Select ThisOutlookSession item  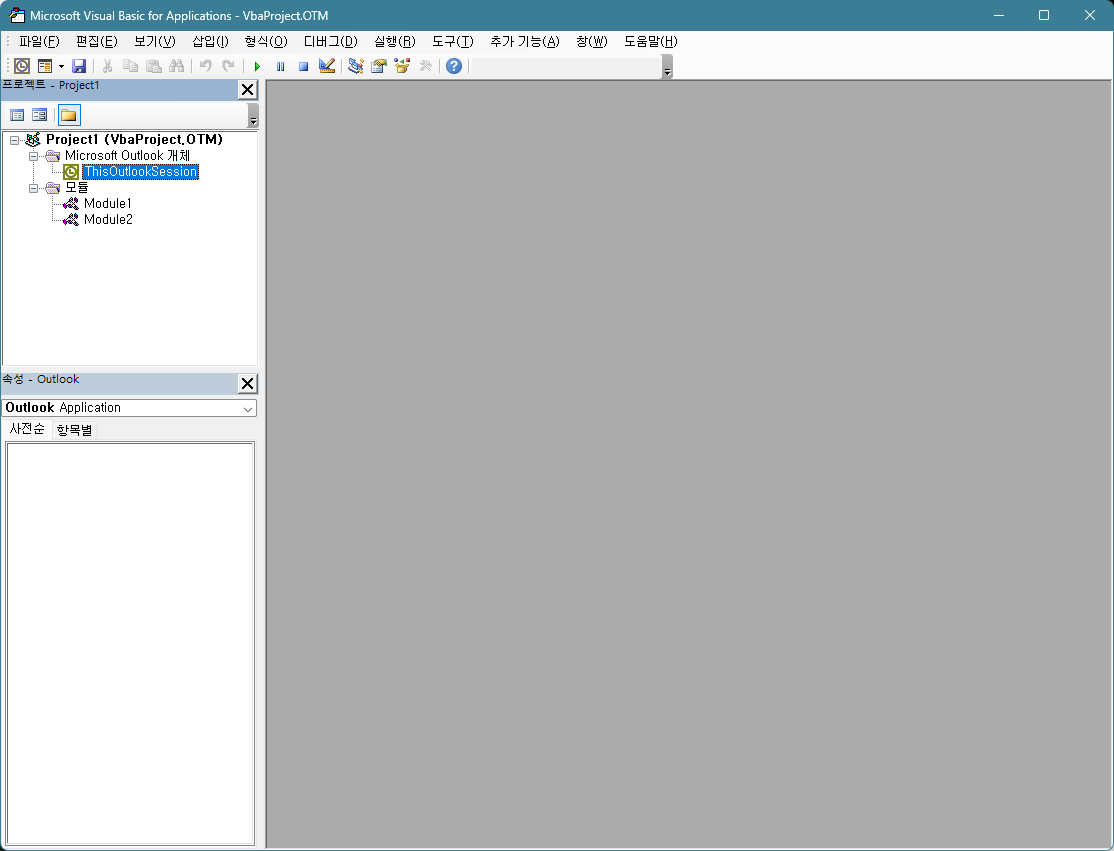click(140, 172)
